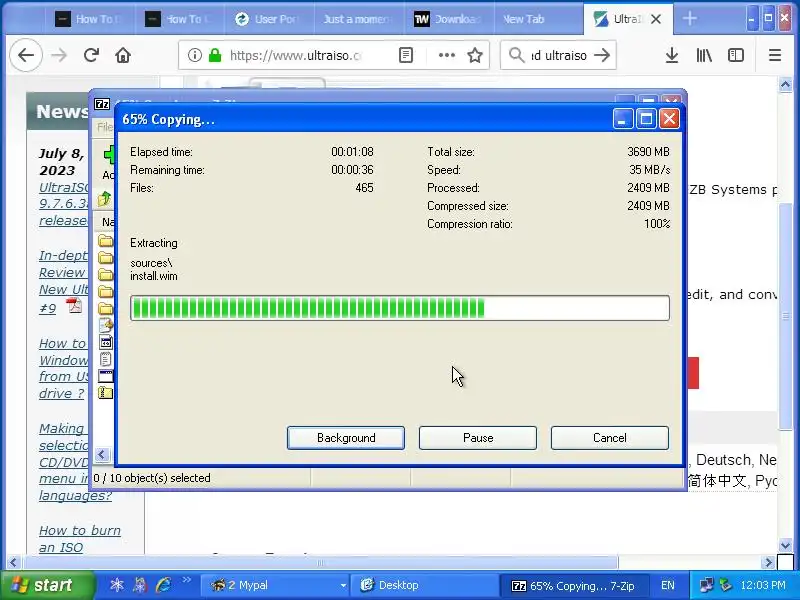This screenshot has width=800, height=600.
Task: Open the PDF icon next to #9
Action: [x=74, y=306]
